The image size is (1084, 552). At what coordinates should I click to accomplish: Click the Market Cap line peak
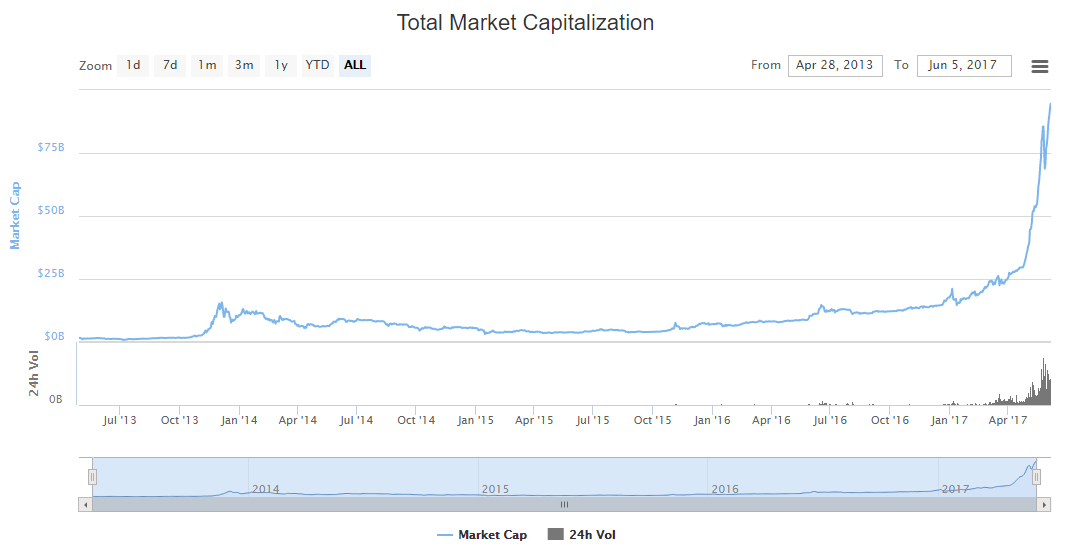pos(1049,104)
